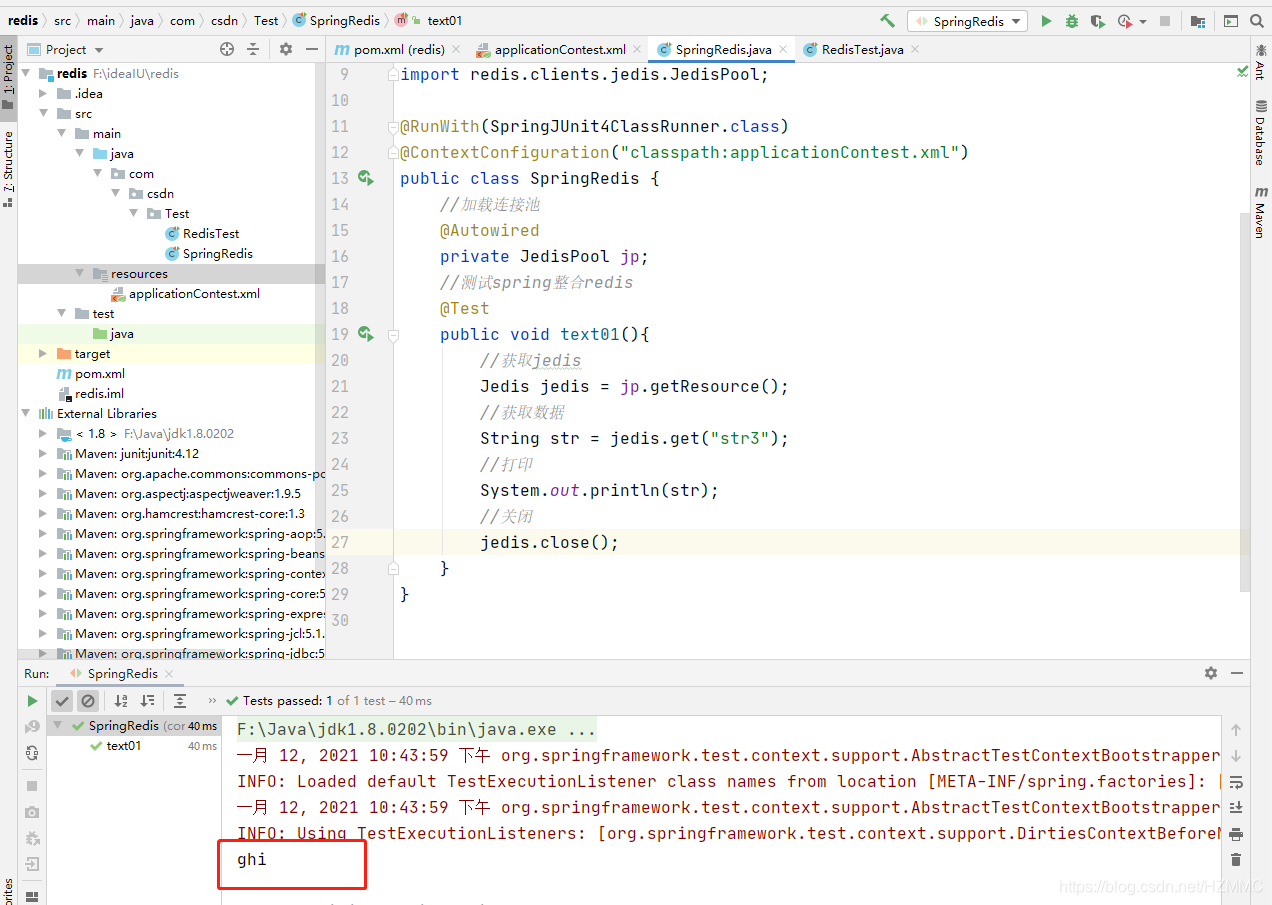The width and height of the screenshot is (1272, 905).
Task: Select SpringRedis tab in Run panel
Action: 121,674
